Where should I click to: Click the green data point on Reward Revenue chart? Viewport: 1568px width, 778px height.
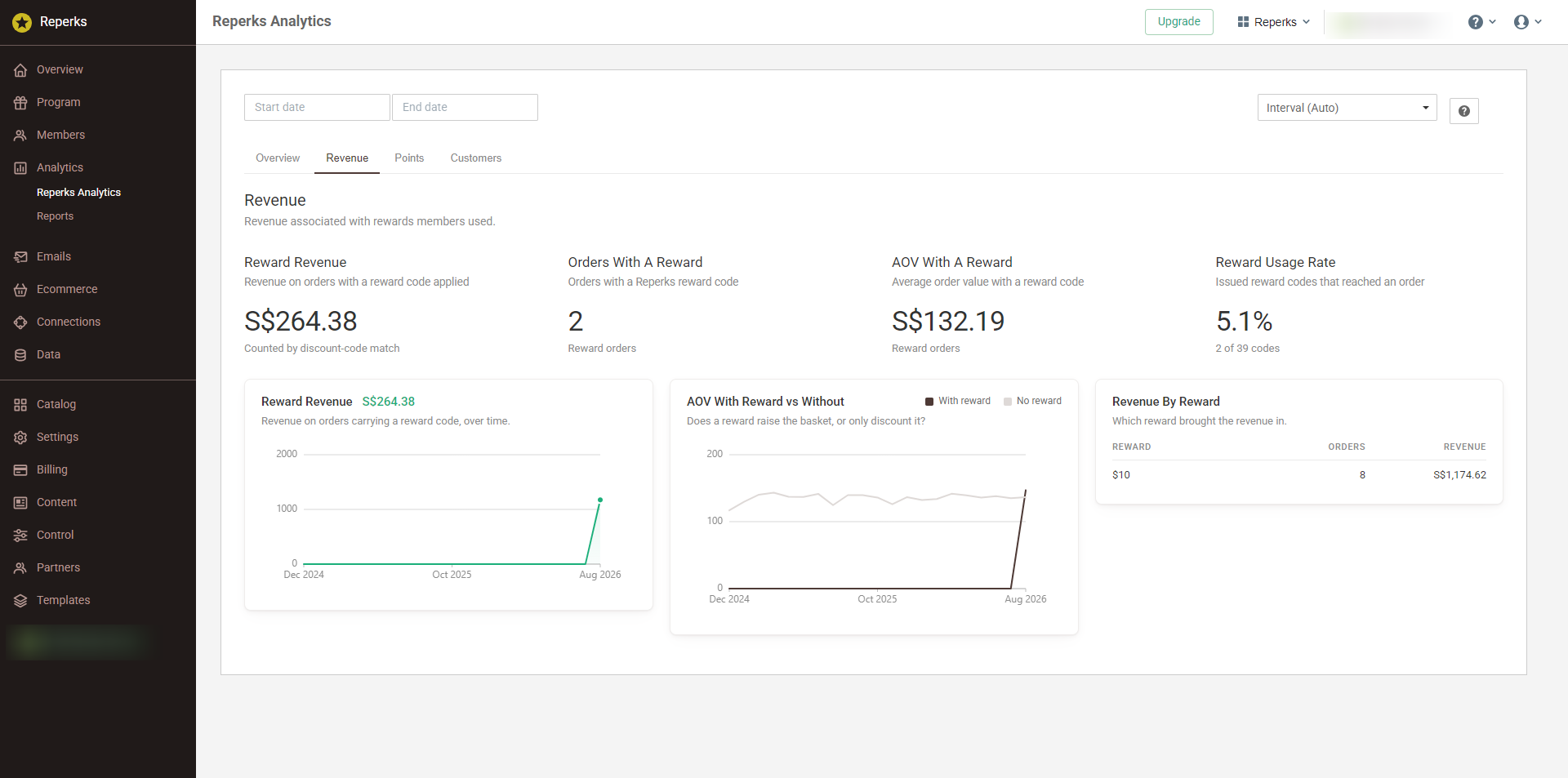pos(600,500)
